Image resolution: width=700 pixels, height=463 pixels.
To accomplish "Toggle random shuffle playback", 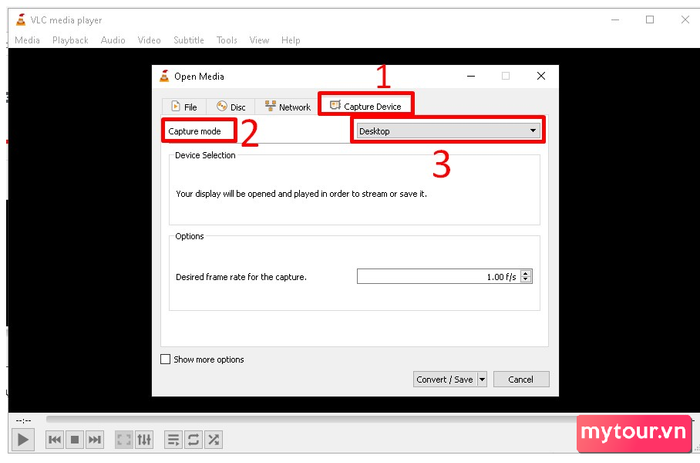I will coord(213,439).
